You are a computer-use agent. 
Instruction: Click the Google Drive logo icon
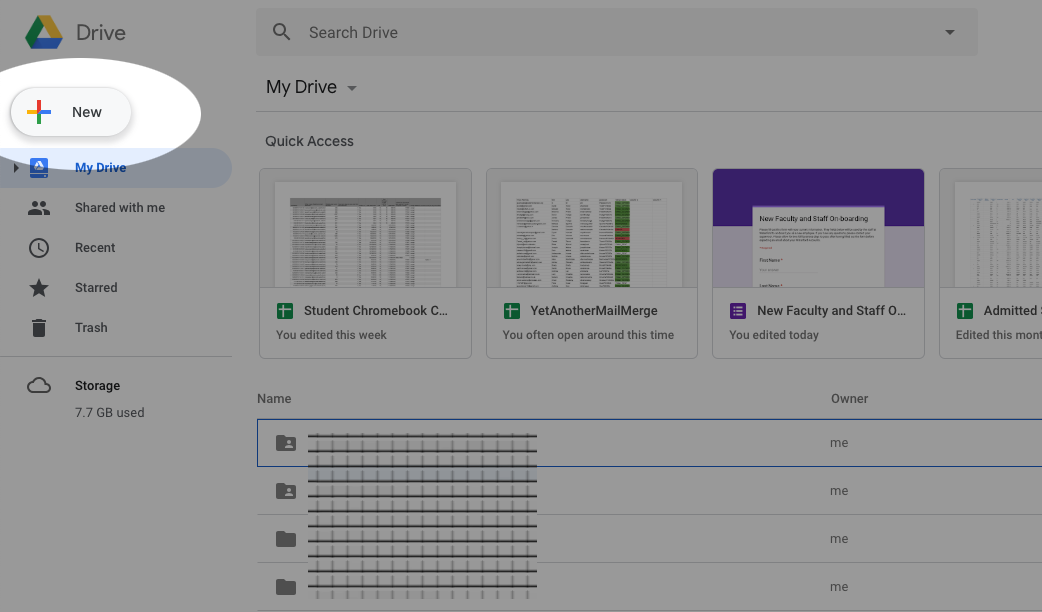click(x=44, y=32)
